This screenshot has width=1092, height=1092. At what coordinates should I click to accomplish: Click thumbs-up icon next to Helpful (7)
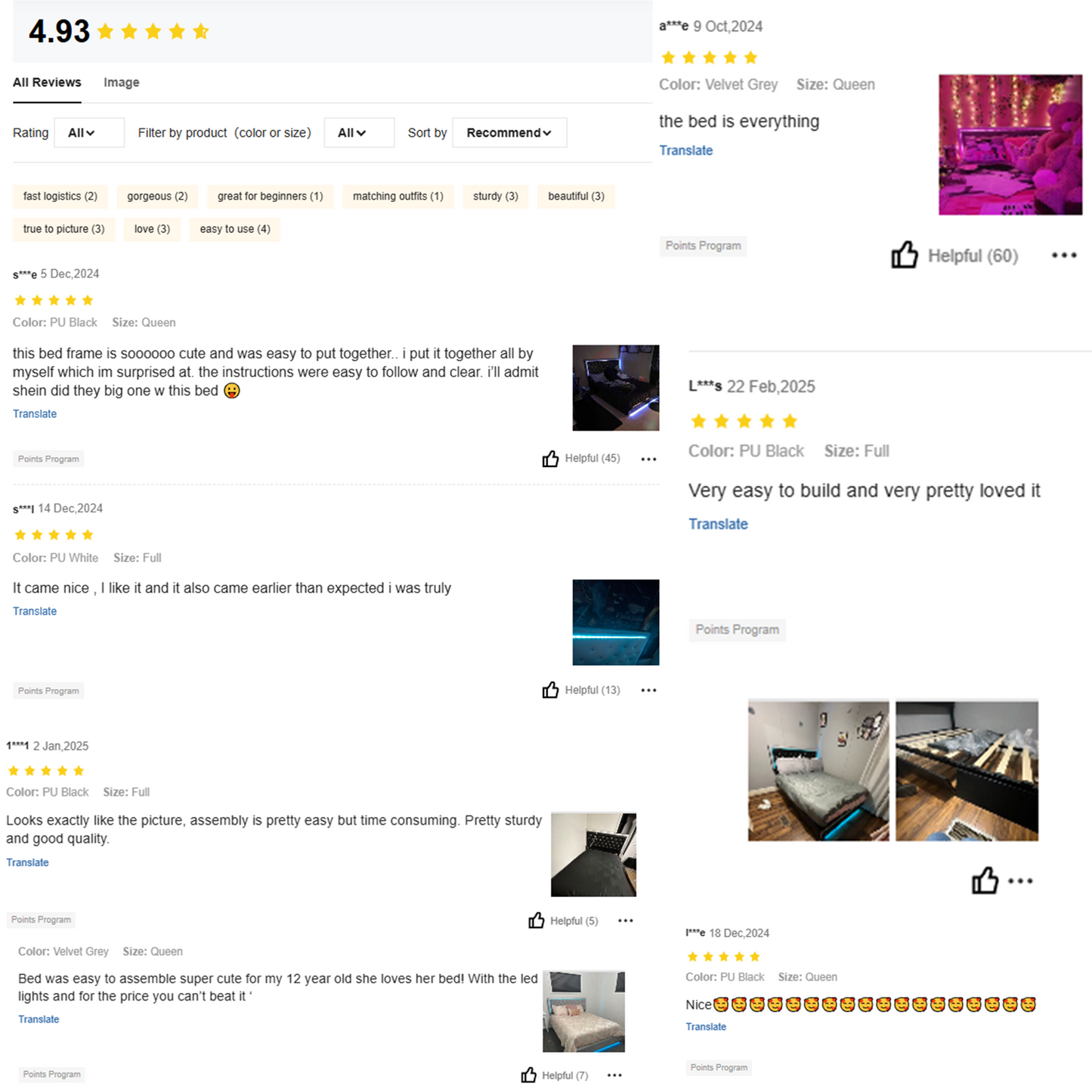pyautogui.click(x=529, y=1075)
